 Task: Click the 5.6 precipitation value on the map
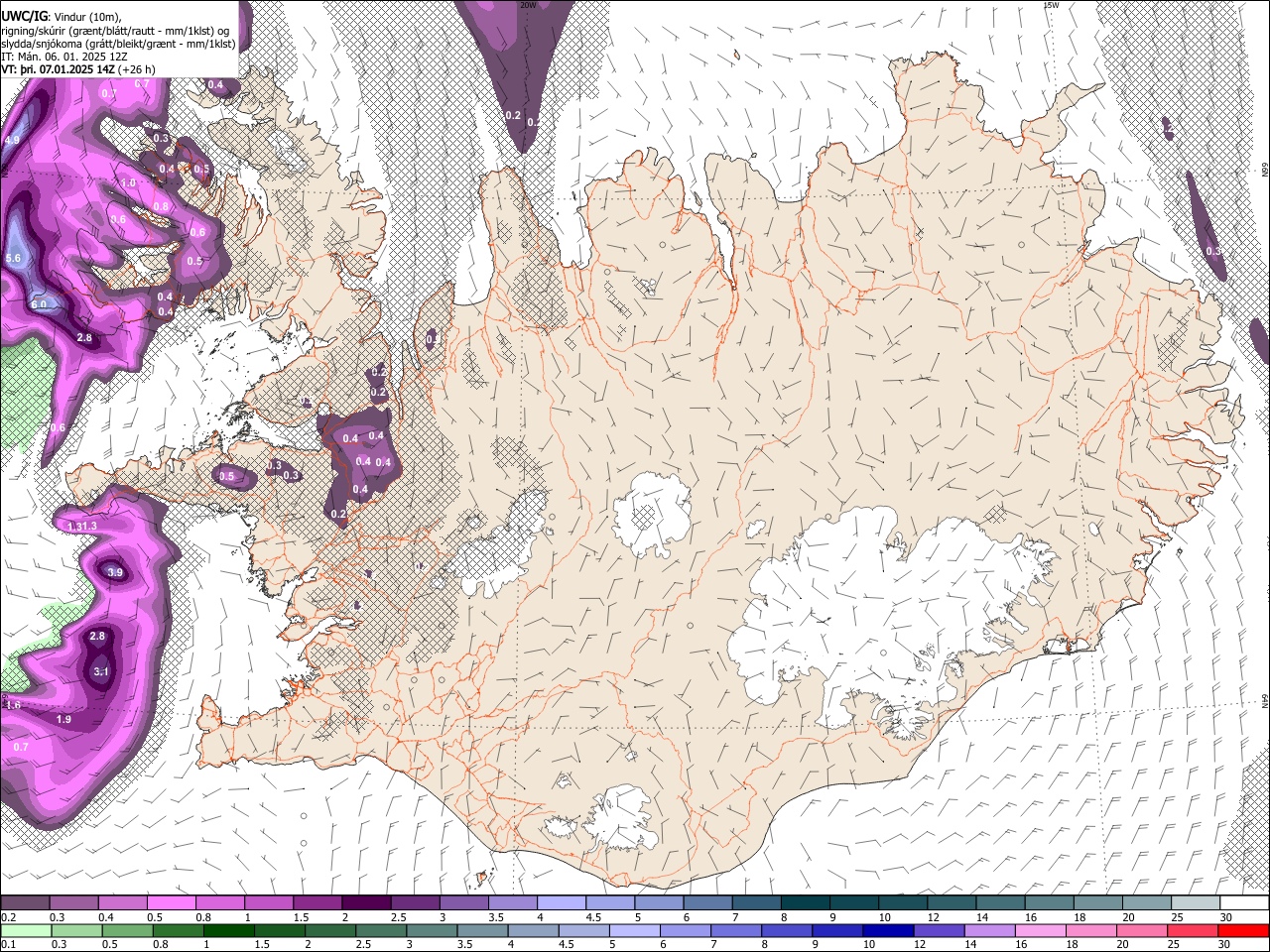point(13,258)
